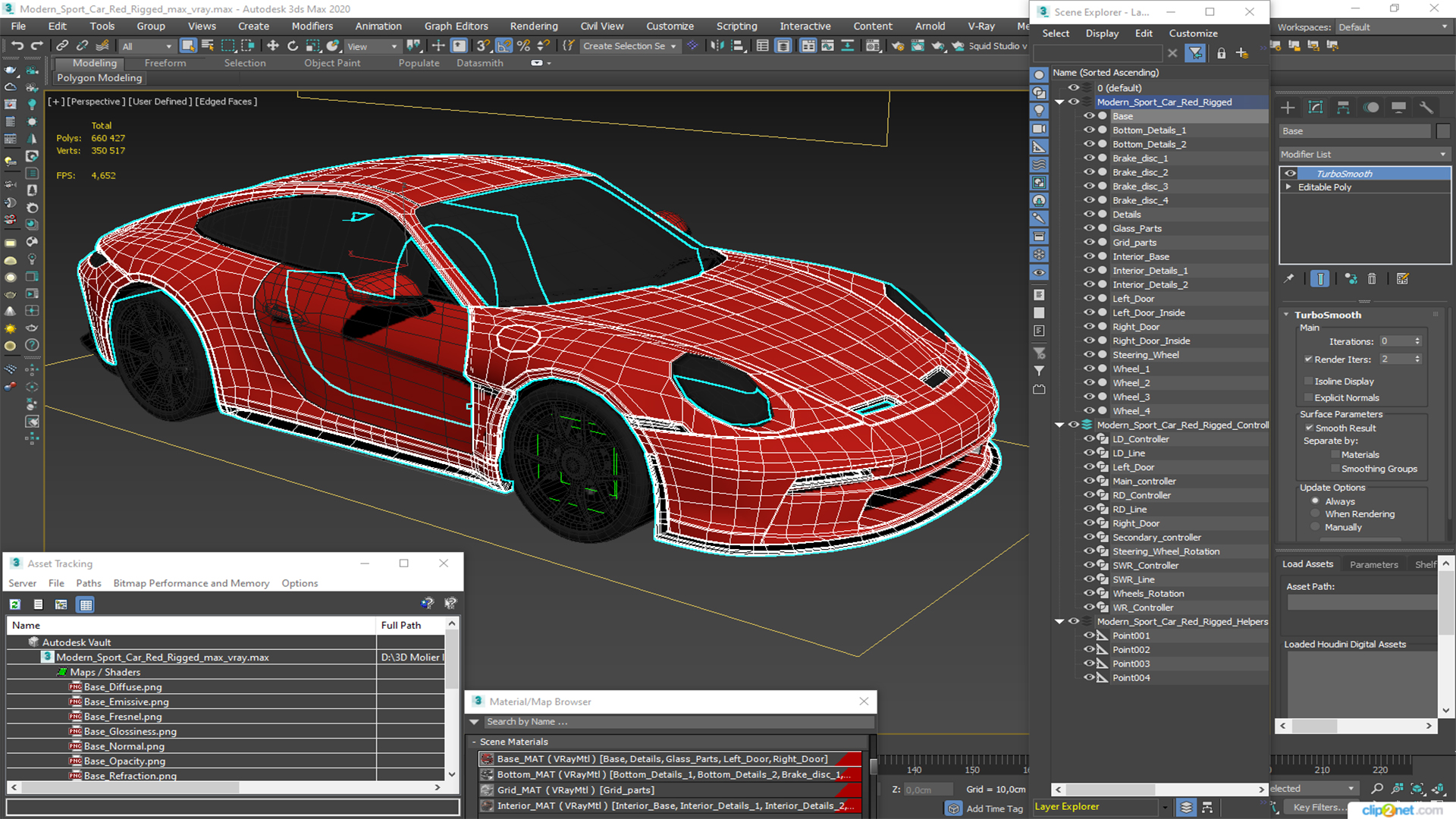
Task: Click the Parameters tab button
Action: (1373, 564)
